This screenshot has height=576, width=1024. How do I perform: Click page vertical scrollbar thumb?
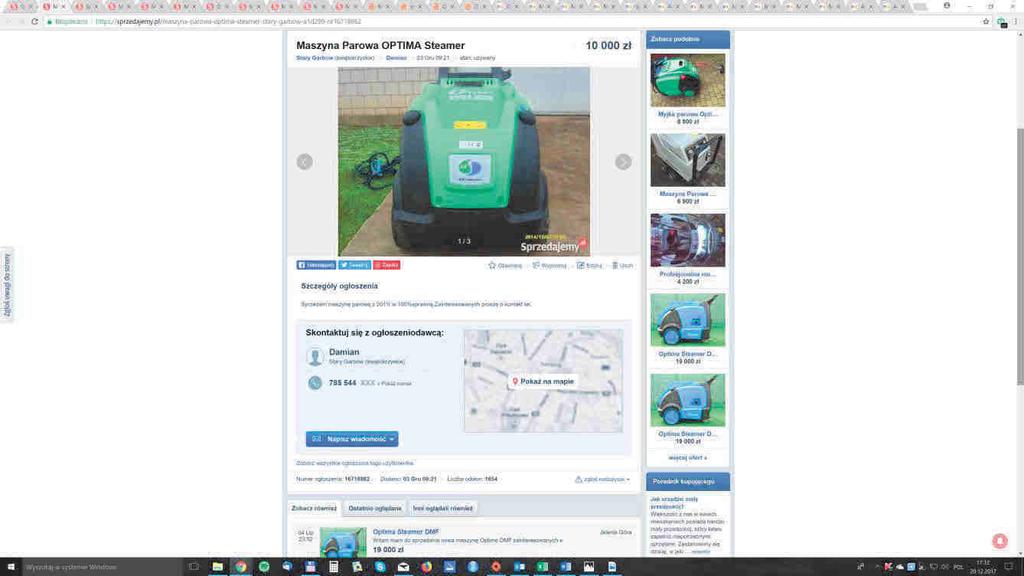coord(1020,256)
